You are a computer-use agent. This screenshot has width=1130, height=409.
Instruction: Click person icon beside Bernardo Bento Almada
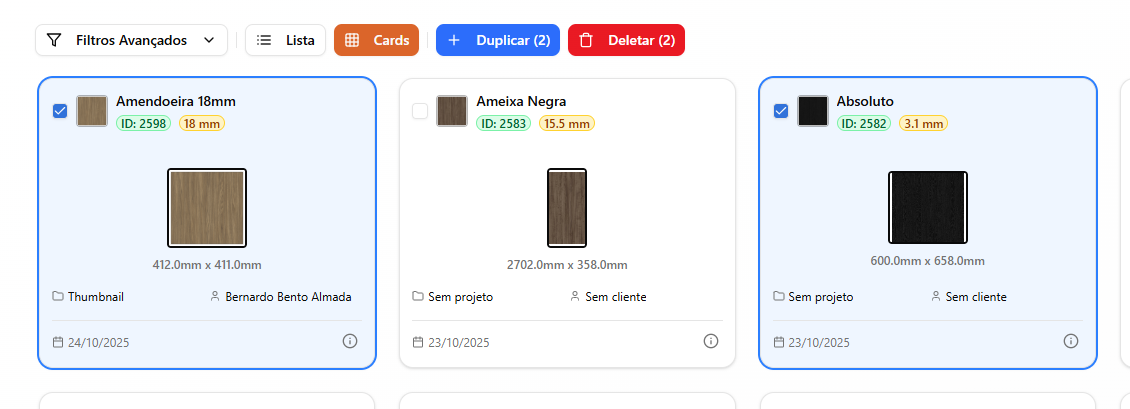(215, 297)
